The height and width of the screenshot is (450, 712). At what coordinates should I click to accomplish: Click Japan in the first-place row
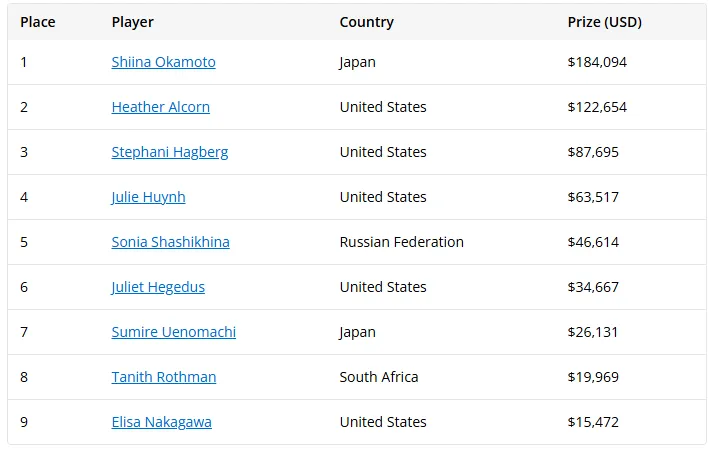click(358, 62)
